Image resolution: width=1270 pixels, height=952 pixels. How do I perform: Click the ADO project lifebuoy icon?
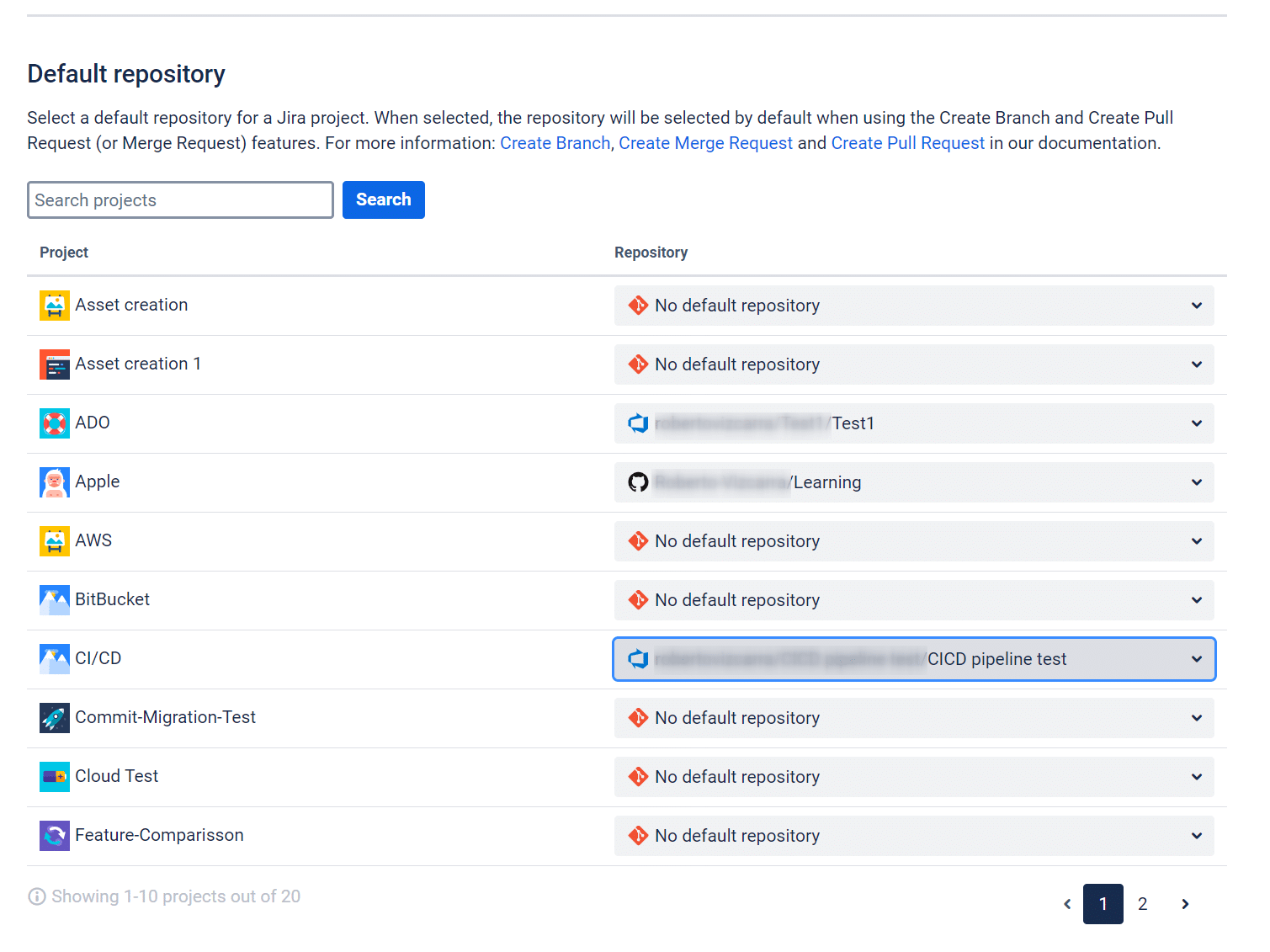pyautogui.click(x=54, y=423)
